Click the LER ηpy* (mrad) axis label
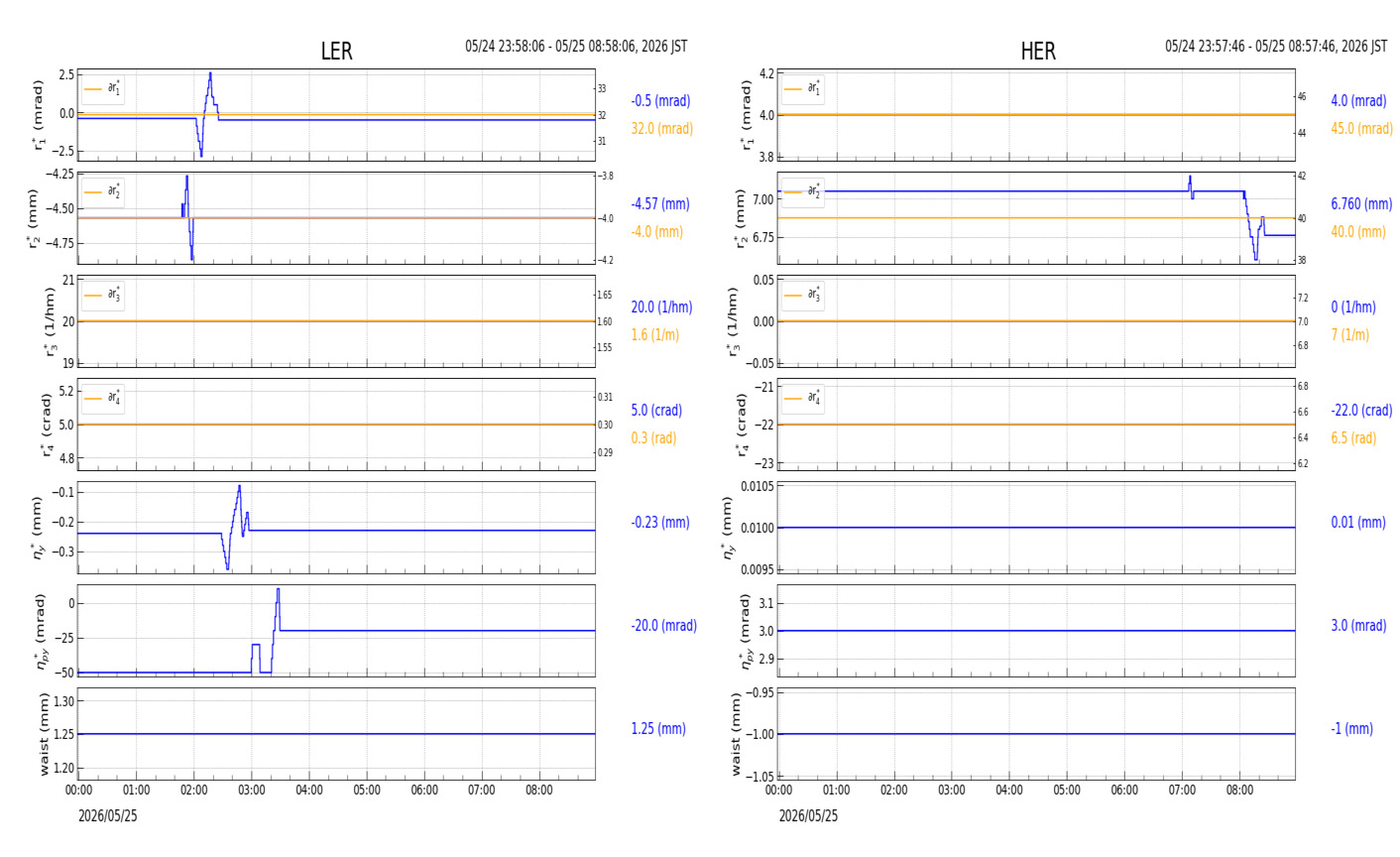This screenshot has height=857, width=1400. point(41,631)
